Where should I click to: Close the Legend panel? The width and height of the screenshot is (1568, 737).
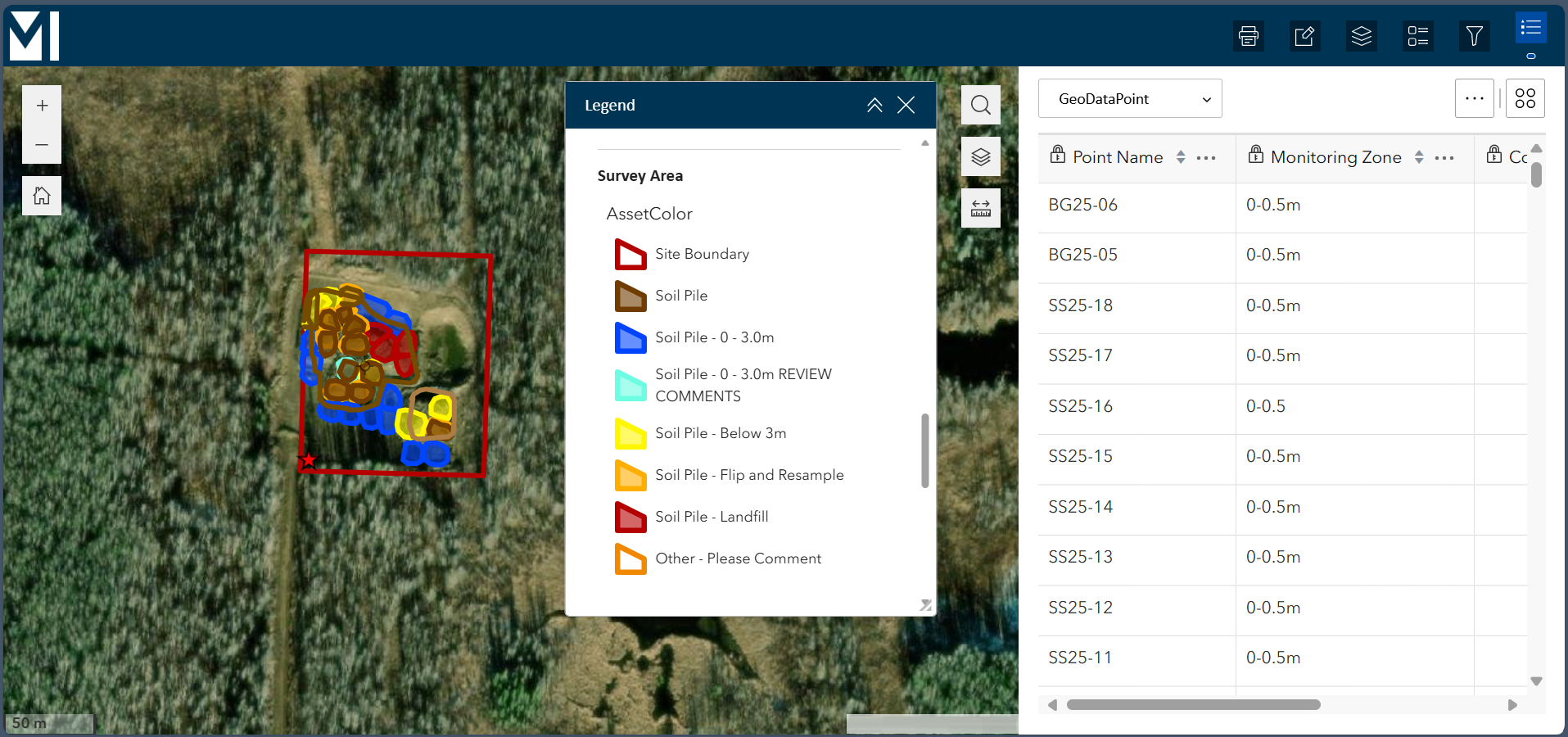coord(906,105)
